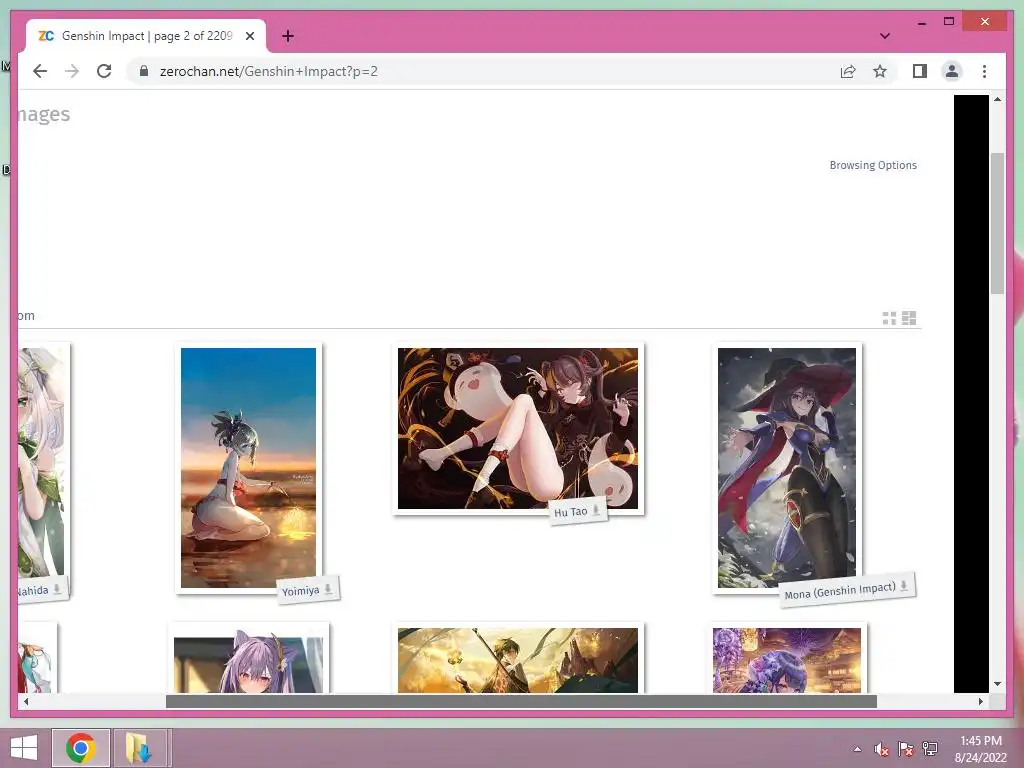Open the Yoimiya beach sunset image
This screenshot has width=1024, height=768.
[x=248, y=468]
